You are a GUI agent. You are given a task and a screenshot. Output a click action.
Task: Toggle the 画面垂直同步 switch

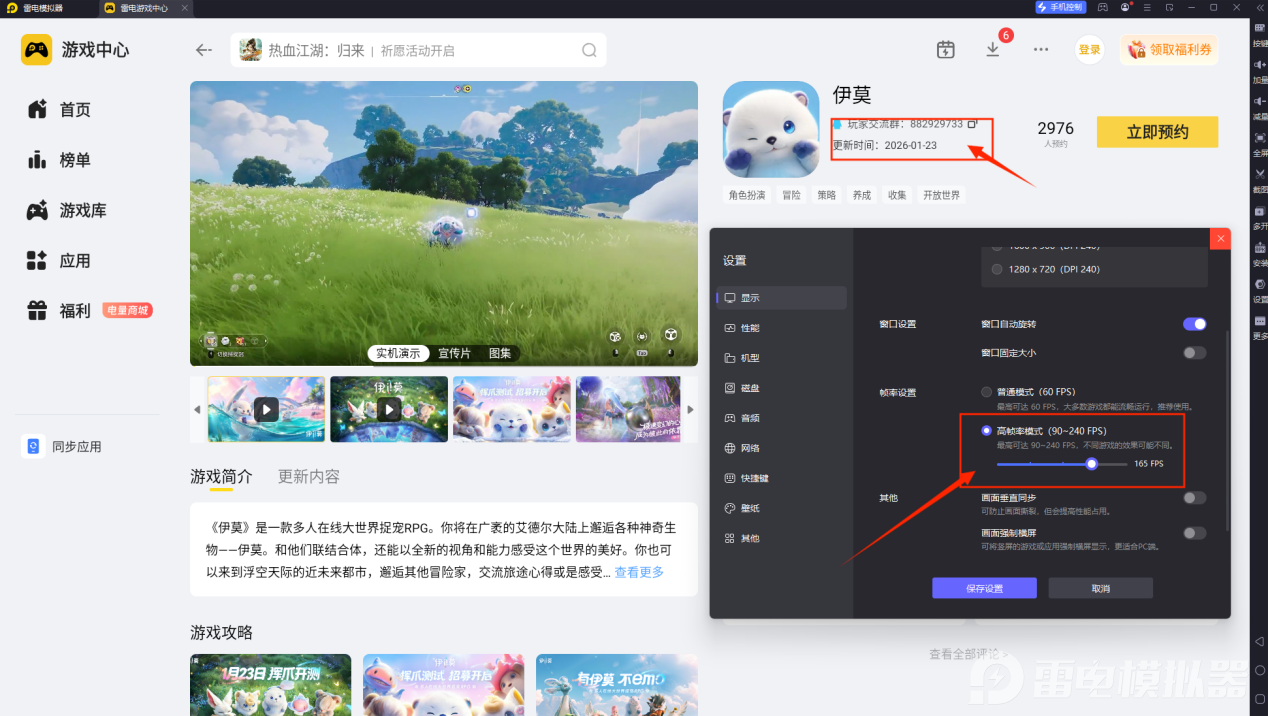tap(1194, 498)
